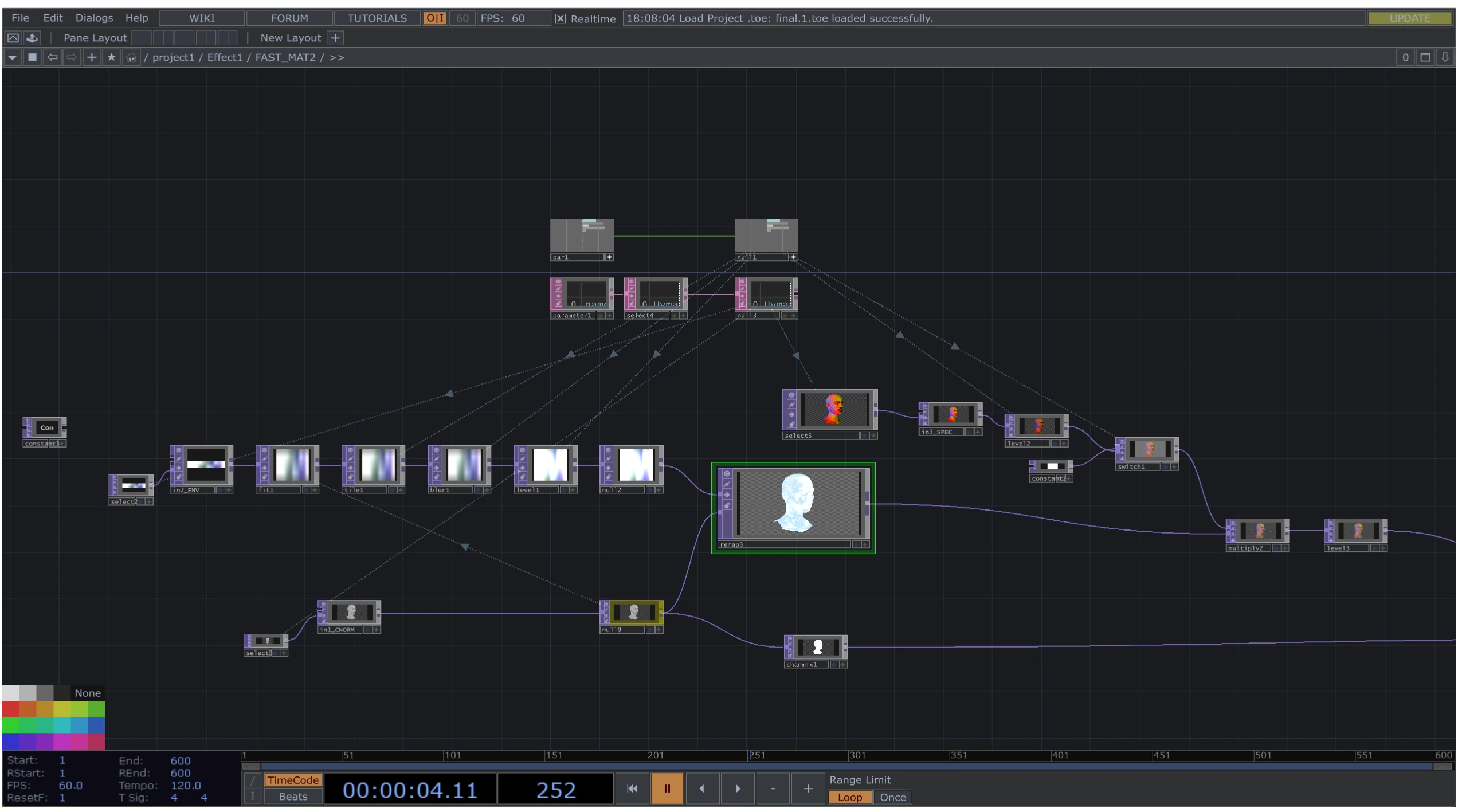This screenshot has height=812, width=1462.
Task: Open the Edit menu
Action: [x=53, y=18]
